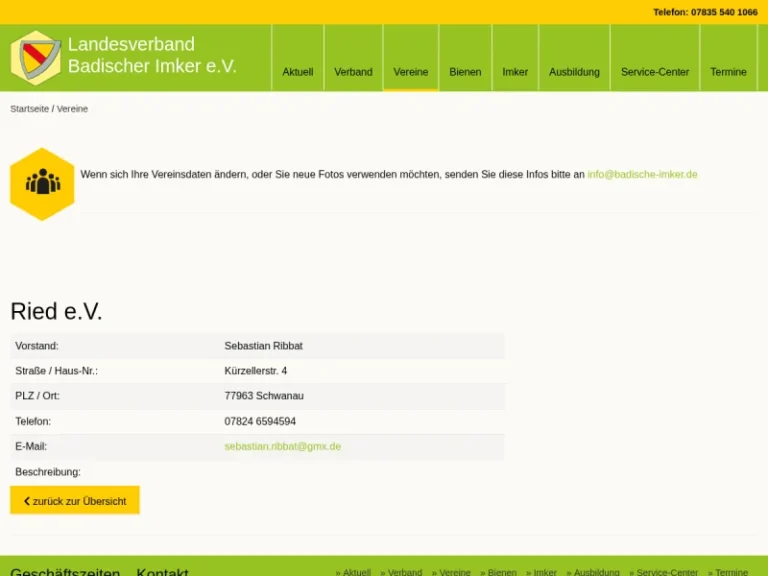Click the sebastian.ribbat@gmx.de email link
The image size is (768, 576).
coord(282,447)
